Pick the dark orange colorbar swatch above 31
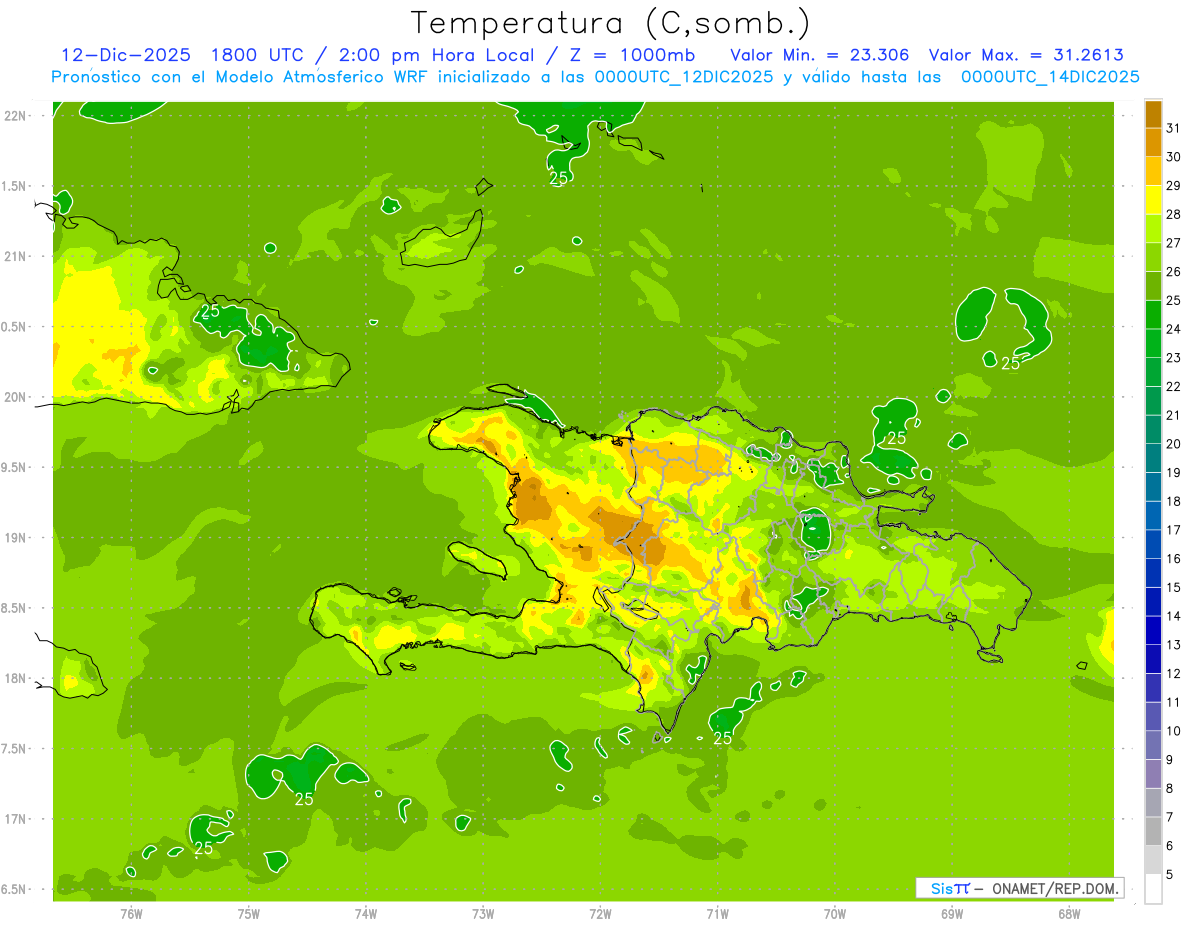The height and width of the screenshot is (927, 1200). 1153,114
